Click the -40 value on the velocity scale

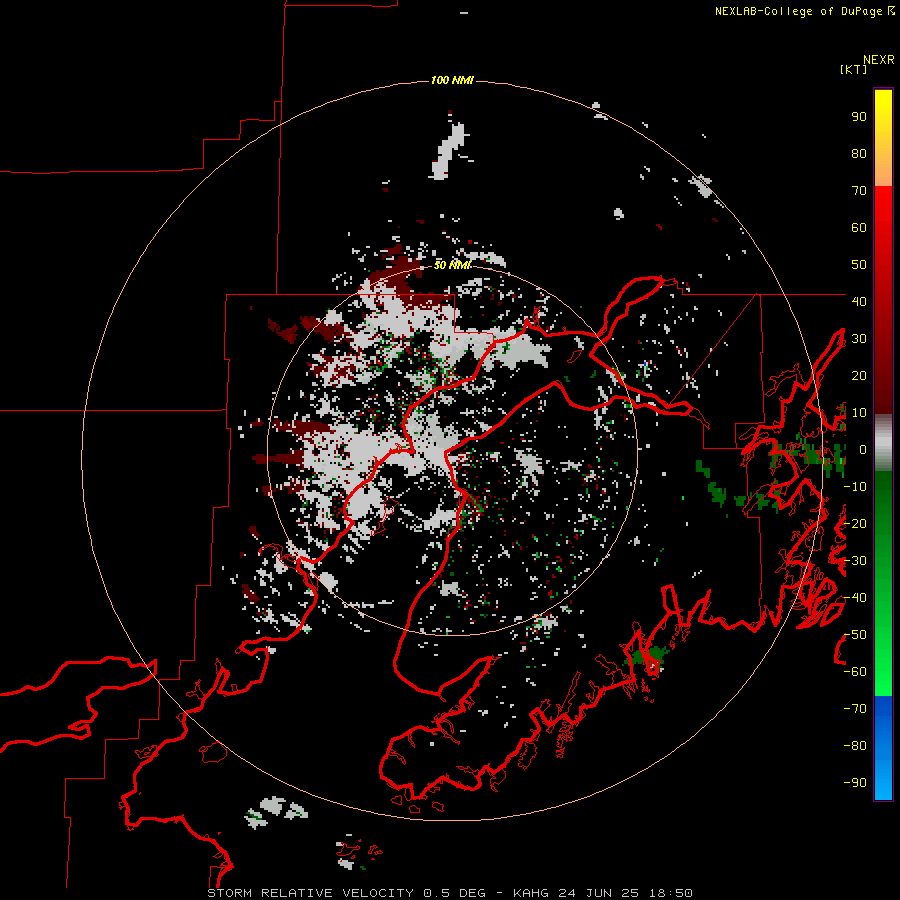855,598
